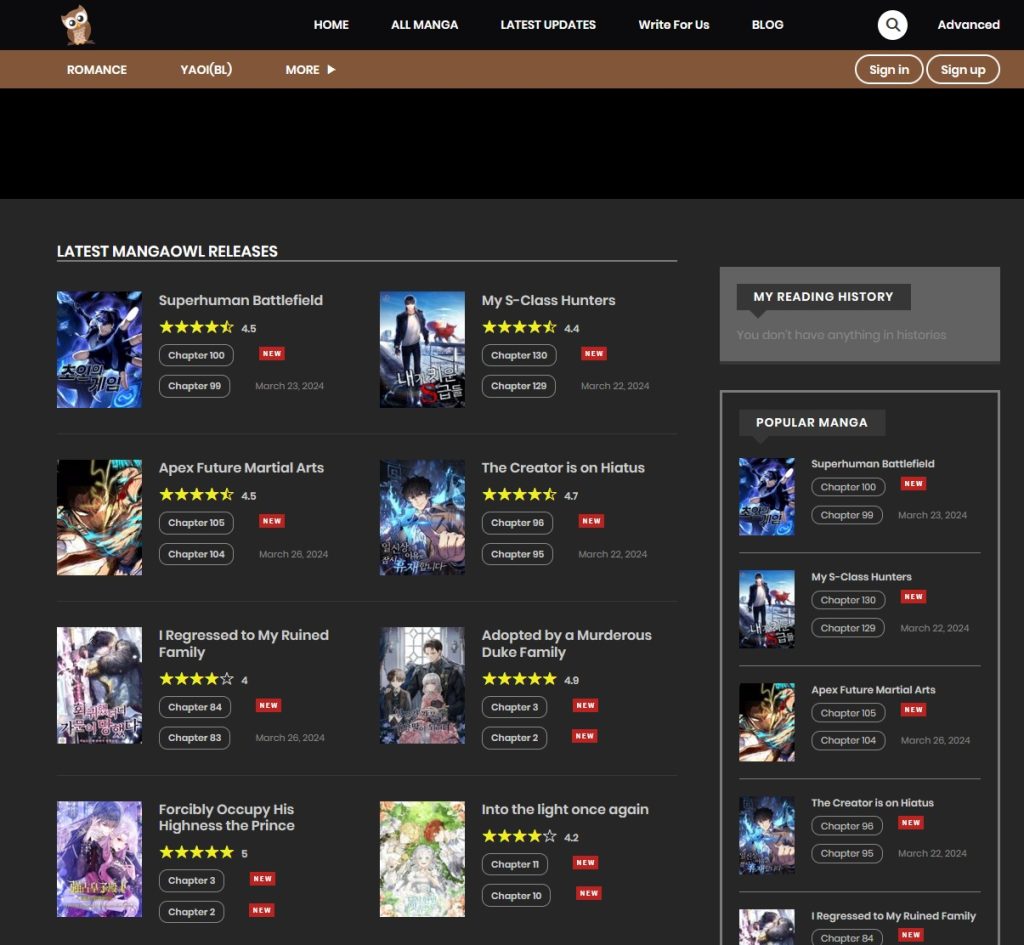Open The Creator is on Hiatus cover in releases
Image resolution: width=1024 pixels, height=945 pixels.
[423, 517]
